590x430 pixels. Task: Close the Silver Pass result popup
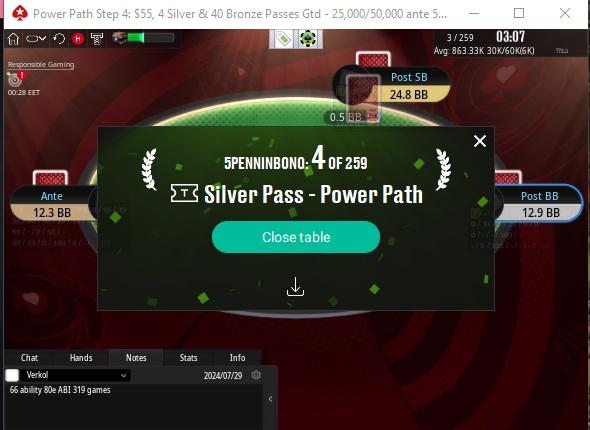coord(480,141)
